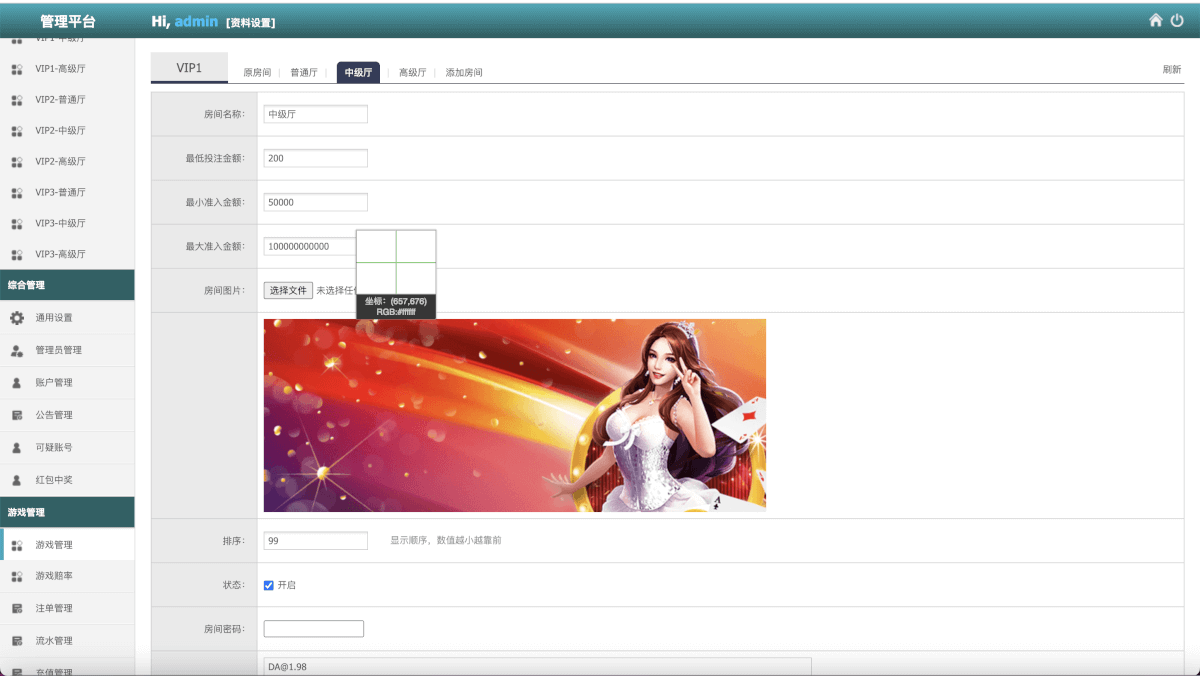Focus the 最低投注金额 input field
The width and height of the screenshot is (1200, 676).
(316, 158)
